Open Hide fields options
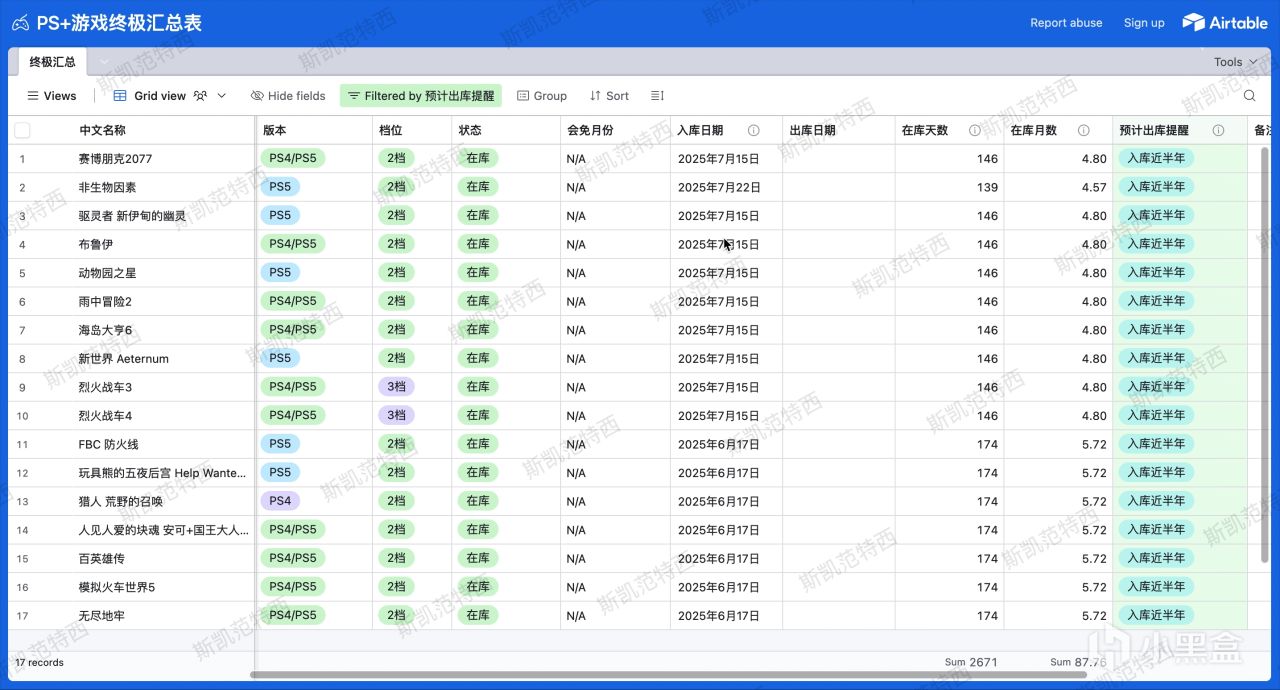This screenshot has height=690, width=1280. pyautogui.click(x=288, y=96)
